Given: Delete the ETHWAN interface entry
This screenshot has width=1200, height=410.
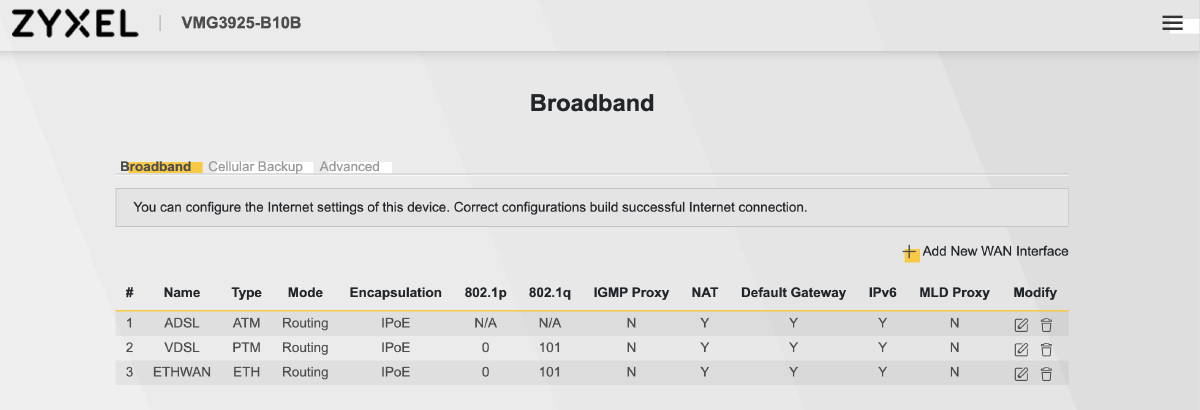Looking at the screenshot, I should point(1046,373).
